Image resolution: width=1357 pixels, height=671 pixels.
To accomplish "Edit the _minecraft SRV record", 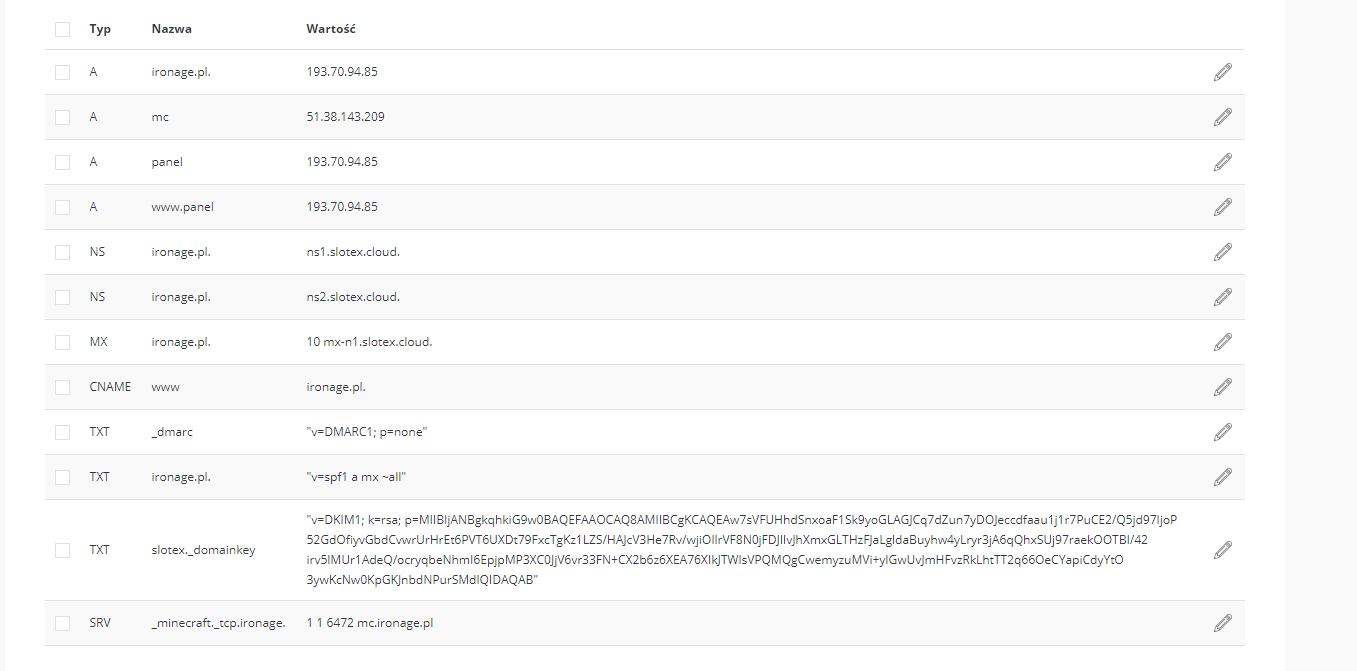I will [1222, 623].
